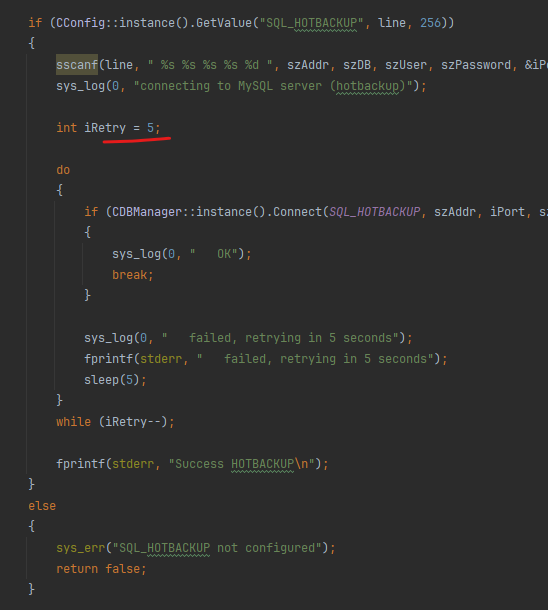Click the iRetry variable in its declaration
Screen dimensions: 548x610
tap(105, 128)
